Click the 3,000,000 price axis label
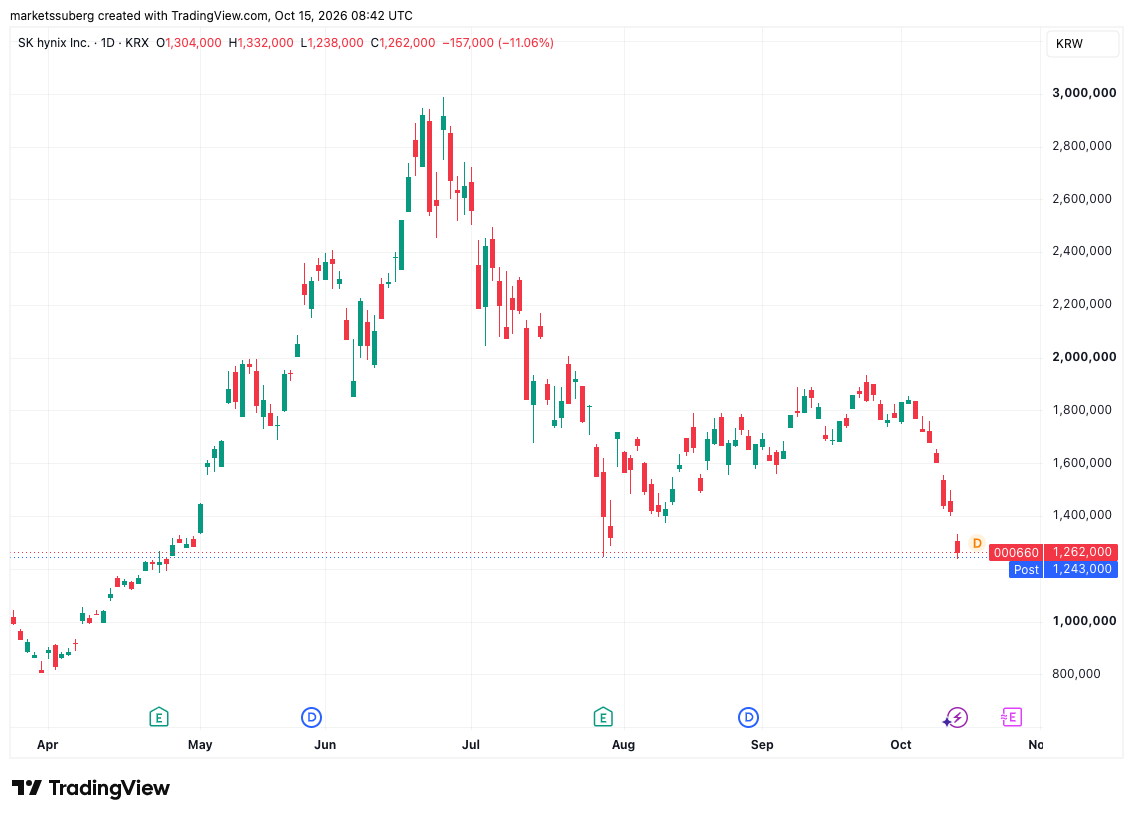This screenshot has height=818, width=1133. point(1084,92)
